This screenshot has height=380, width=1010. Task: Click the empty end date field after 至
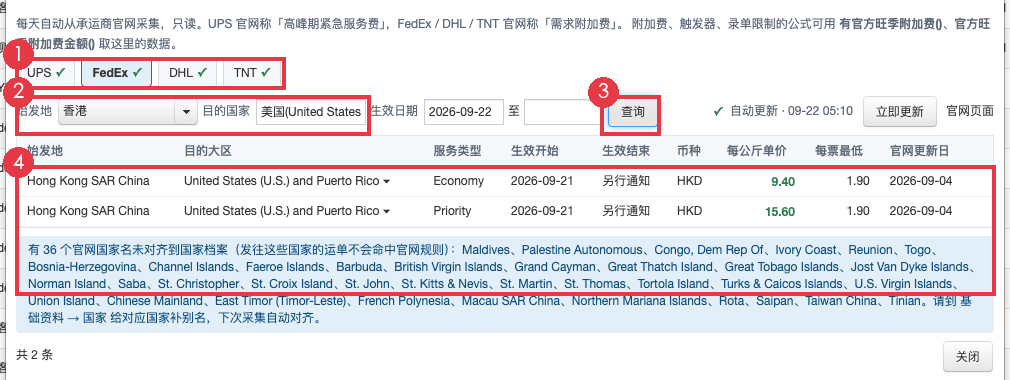[x=562, y=111]
